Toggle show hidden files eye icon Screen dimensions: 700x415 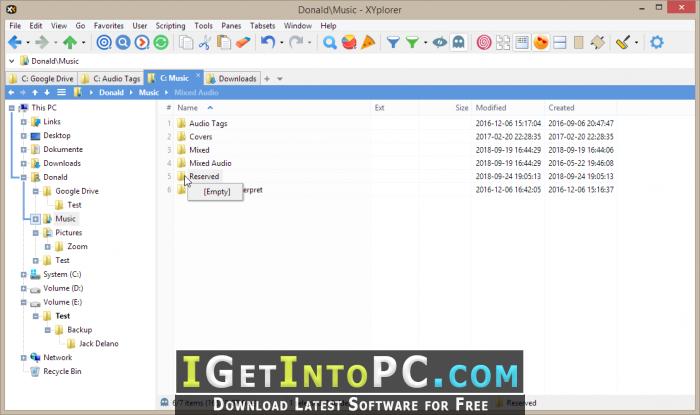pos(440,42)
